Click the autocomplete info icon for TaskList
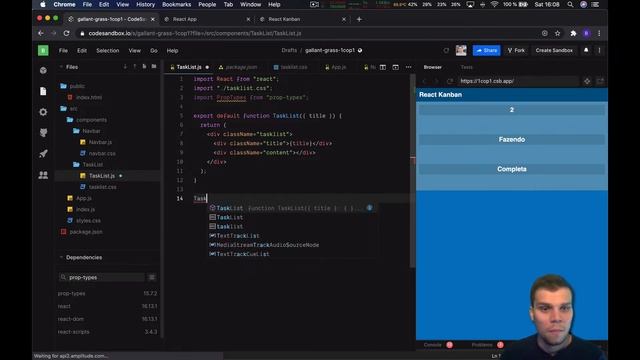The height and width of the screenshot is (360, 640). [369, 208]
